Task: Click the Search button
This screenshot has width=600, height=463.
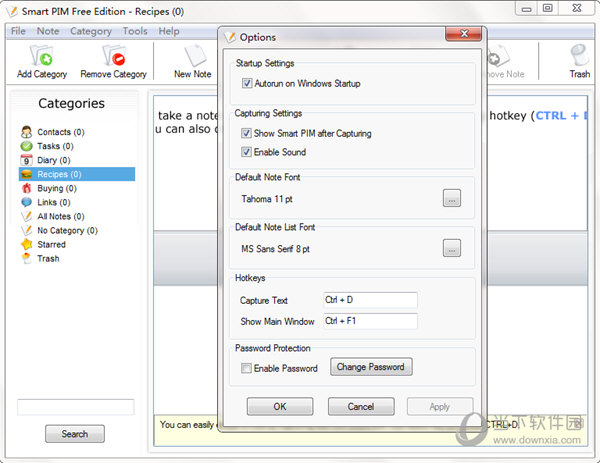Action: click(75, 434)
